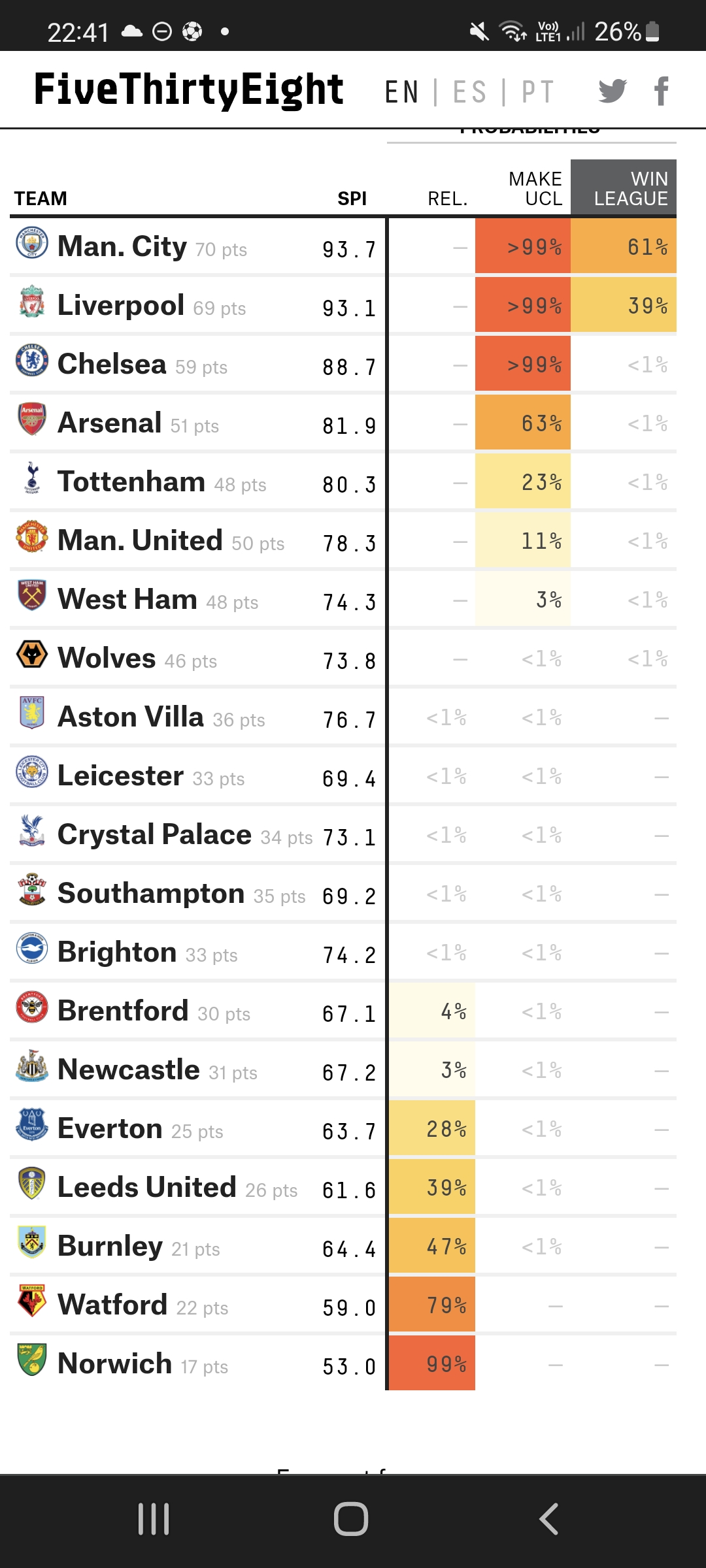Select the EN language option
The image size is (706, 1568).
click(x=401, y=91)
